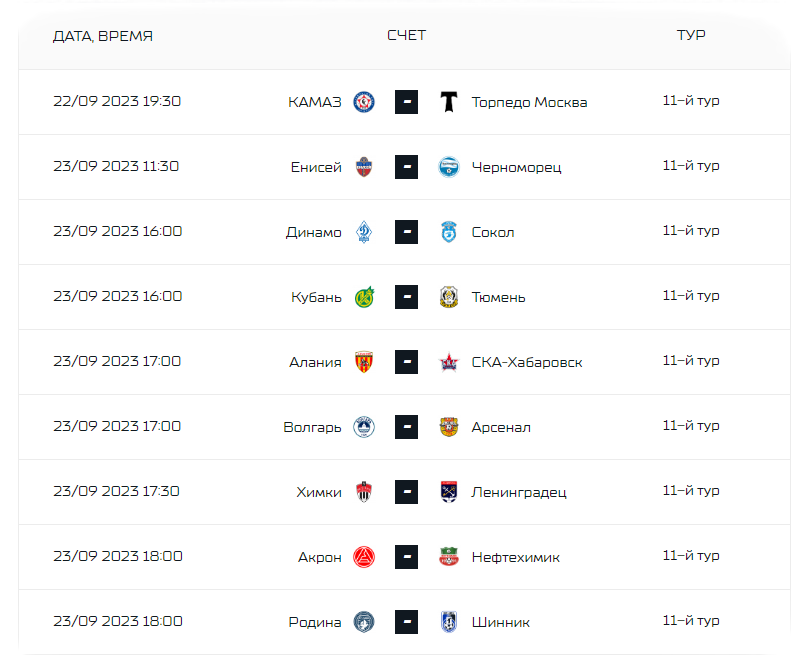The height and width of the screenshot is (672, 810).
Task: Open the Khimki club emblem
Action: click(x=364, y=492)
